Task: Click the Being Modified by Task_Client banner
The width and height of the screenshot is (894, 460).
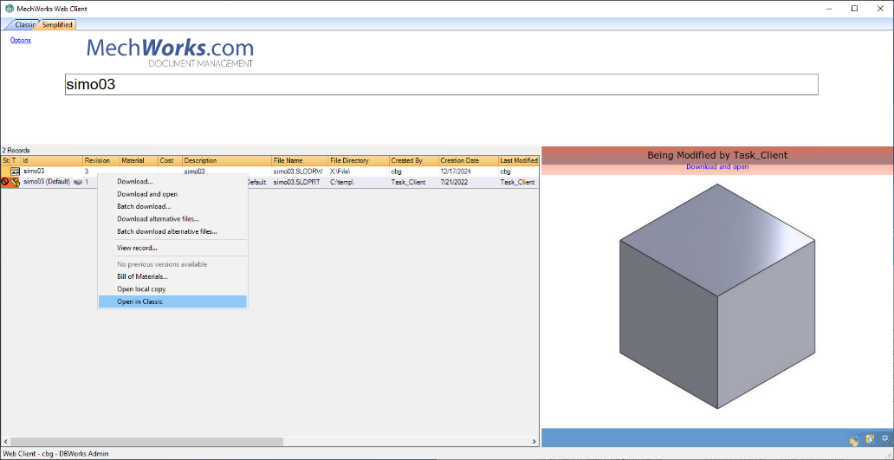Action: pos(717,155)
